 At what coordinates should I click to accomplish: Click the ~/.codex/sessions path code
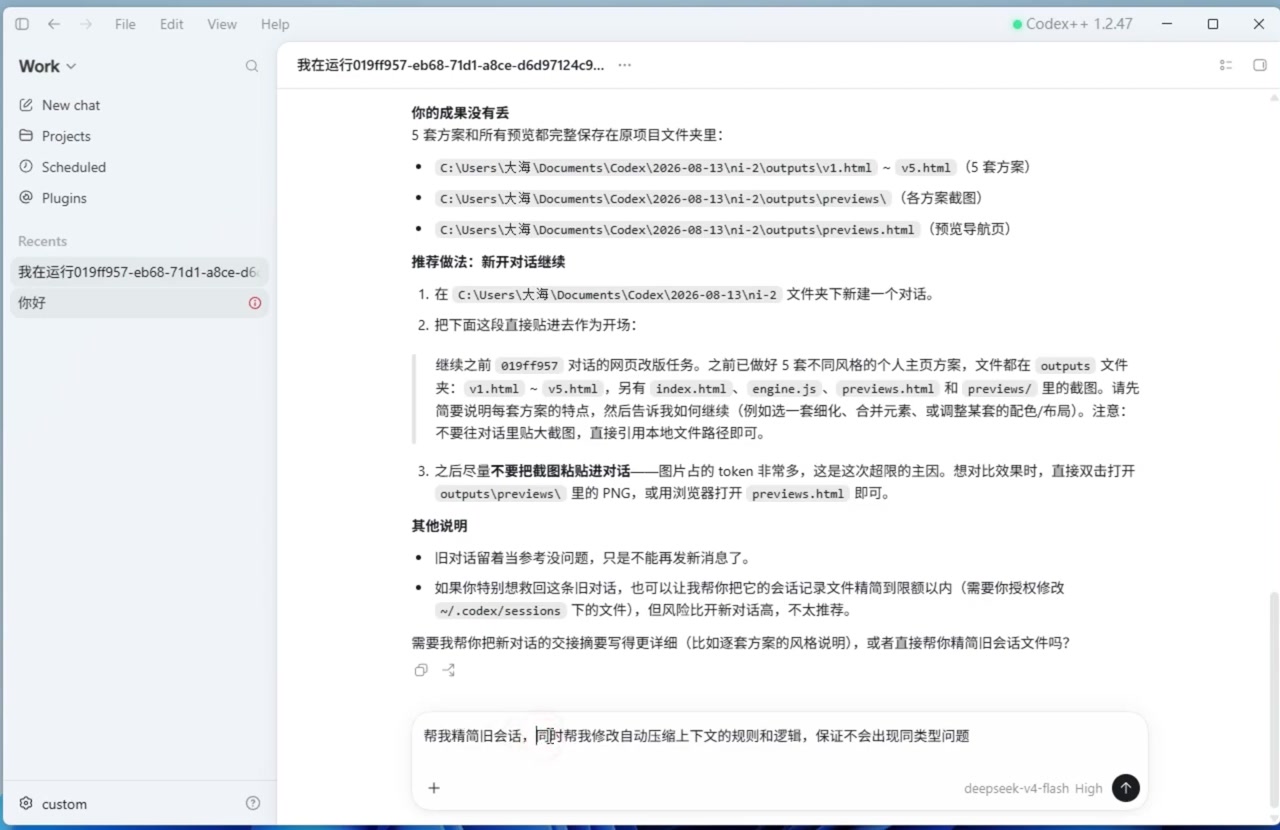click(500, 611)
